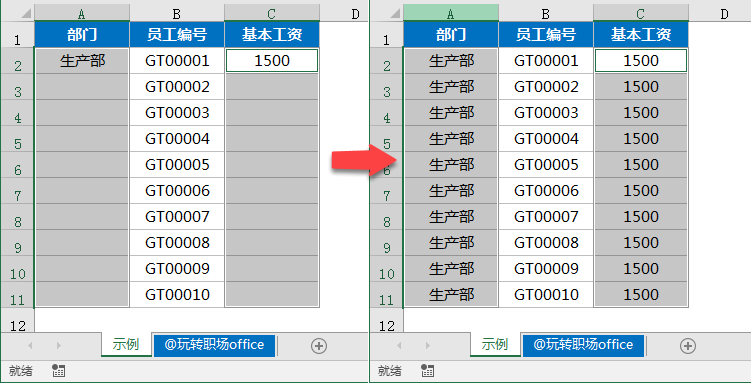Click 生产部 in row 2 of right window
This screenshot has width=751, height=383.
(451, 61)
